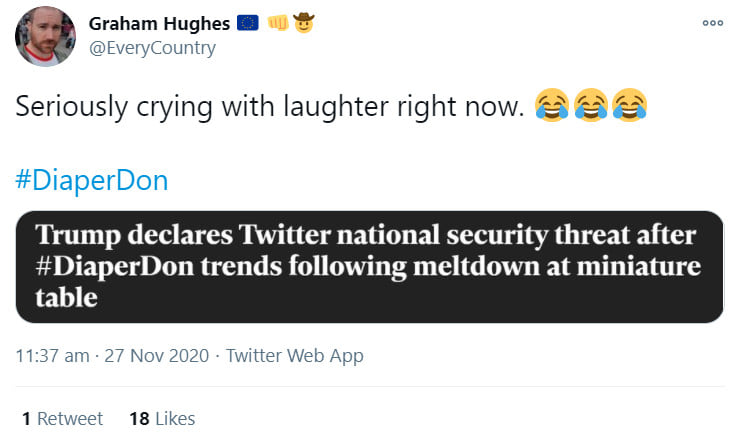Click the fist emoji next to the name
This screenshot has width=742, height=445.
[277, 23]
